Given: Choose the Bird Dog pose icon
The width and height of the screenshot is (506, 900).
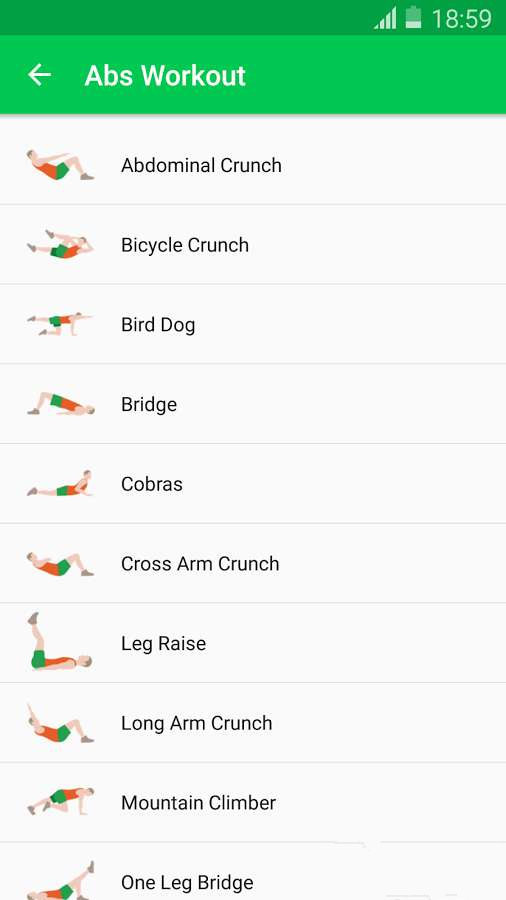Looking at the screenshot, I should tap(60, 324).
